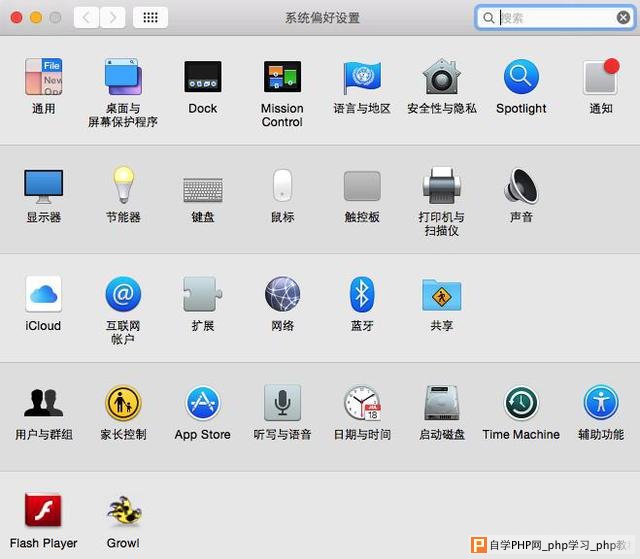Close the 系统偏好设置 window

(x=16, y=18)
